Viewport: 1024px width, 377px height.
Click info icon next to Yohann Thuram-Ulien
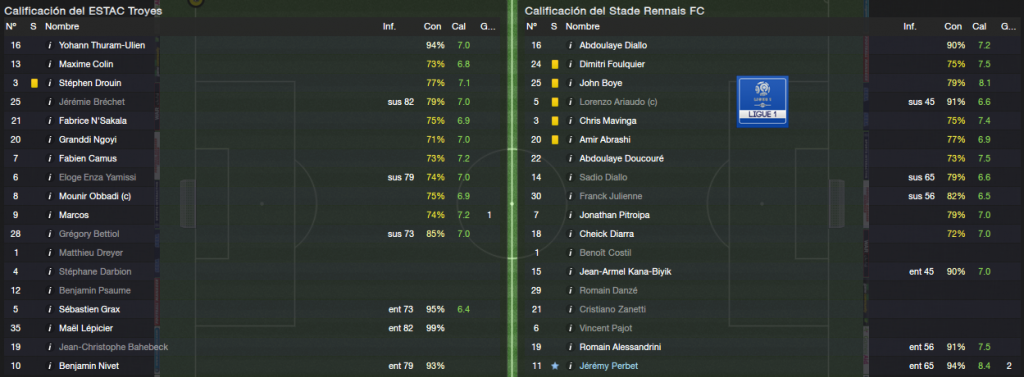click(x=49, y=46)
